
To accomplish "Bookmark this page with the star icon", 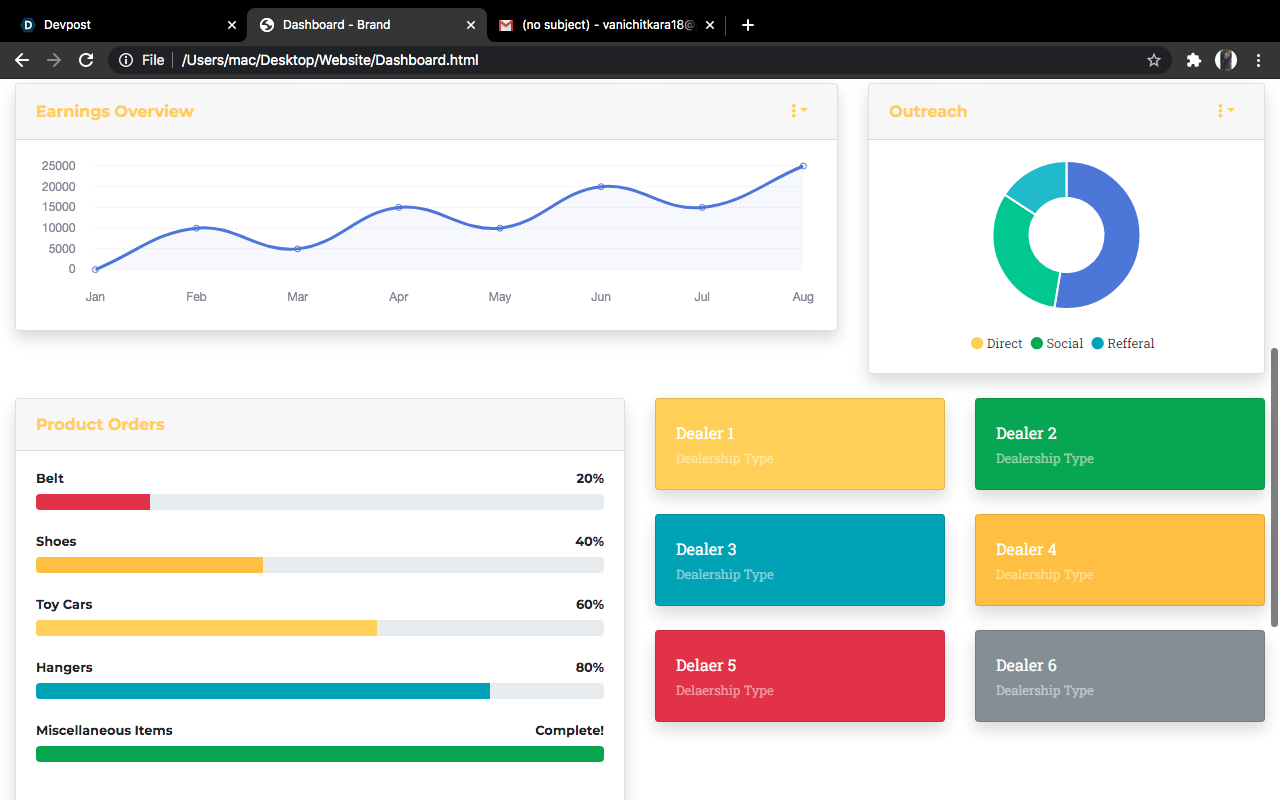I will point(1154,59).
